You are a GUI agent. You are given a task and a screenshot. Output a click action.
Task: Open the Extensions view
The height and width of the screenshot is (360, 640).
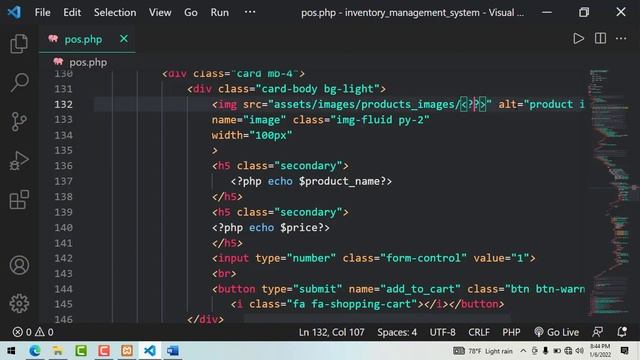[19, 200]
